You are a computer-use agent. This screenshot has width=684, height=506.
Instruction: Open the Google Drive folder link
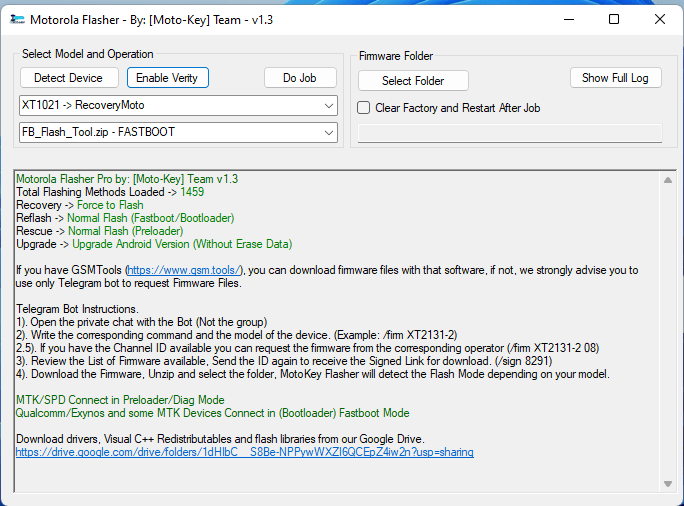point(244,452)
